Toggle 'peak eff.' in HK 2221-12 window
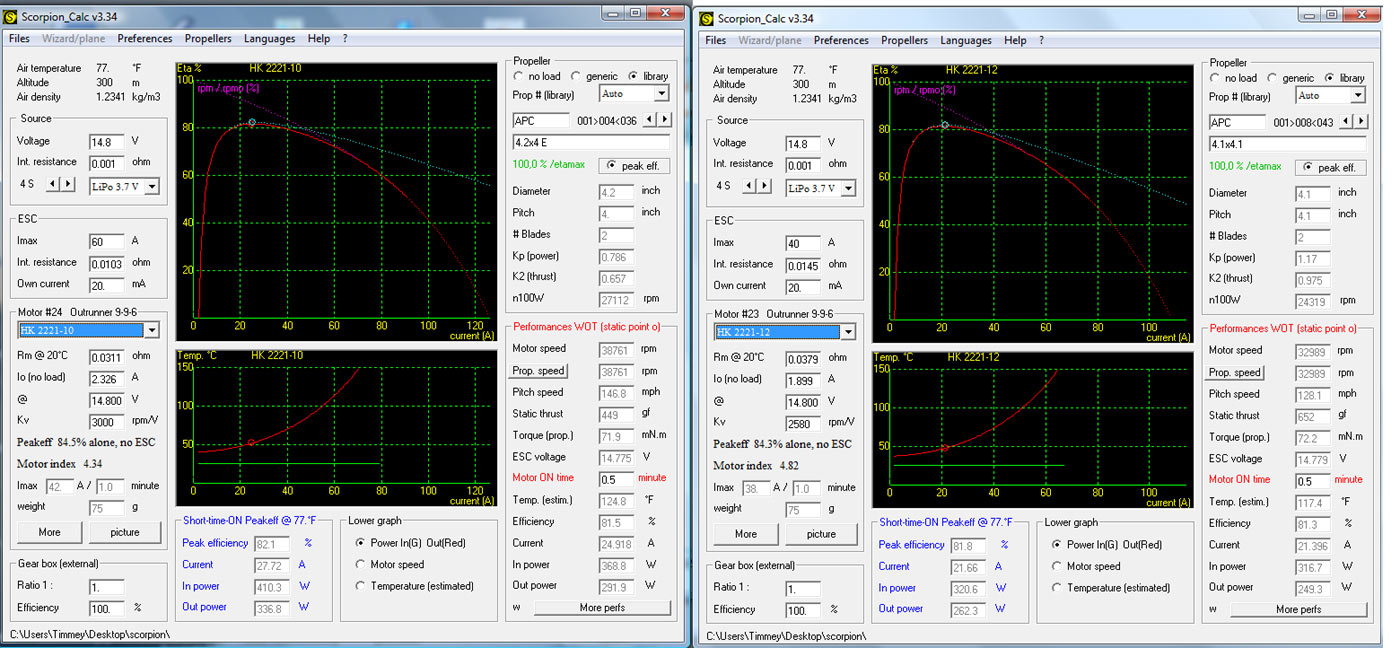The image size is (1400, 648). click(x=1331, y=167)
